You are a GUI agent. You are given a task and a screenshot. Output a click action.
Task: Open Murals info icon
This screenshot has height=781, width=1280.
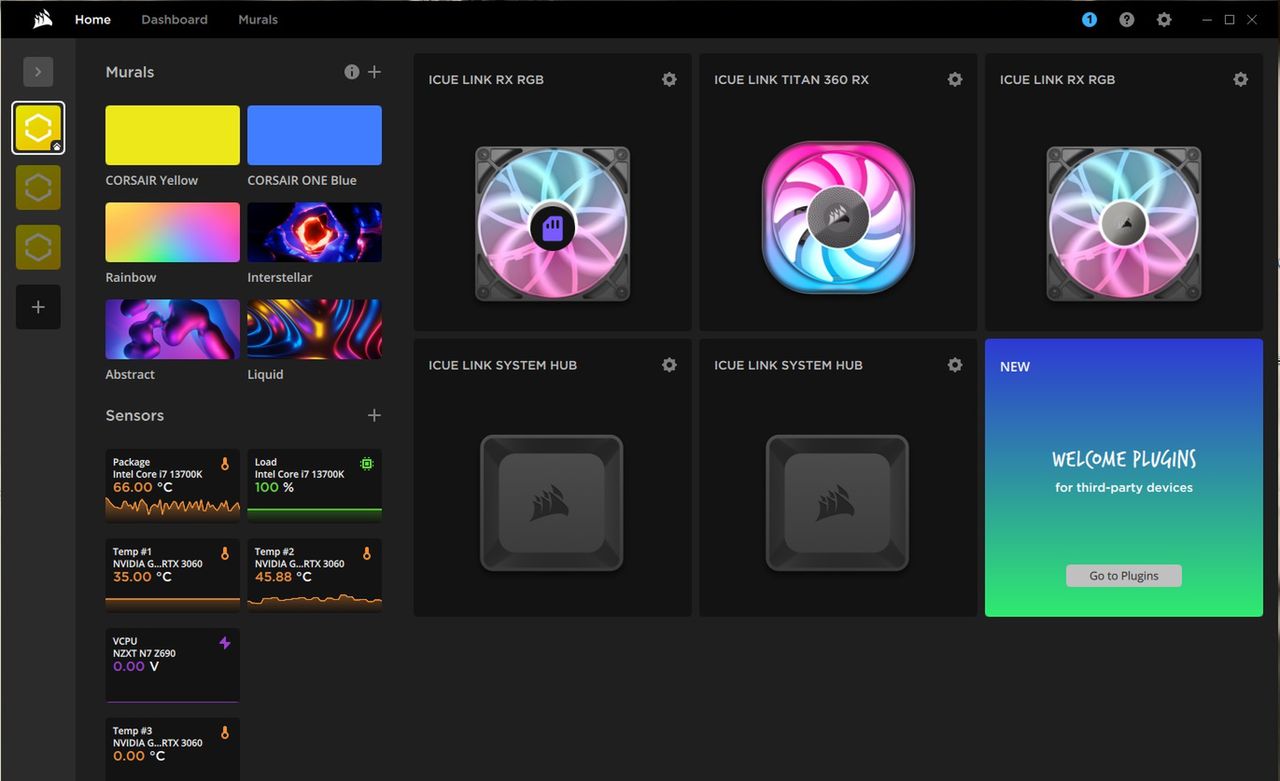pyautogui.click(x=352, y=72)
